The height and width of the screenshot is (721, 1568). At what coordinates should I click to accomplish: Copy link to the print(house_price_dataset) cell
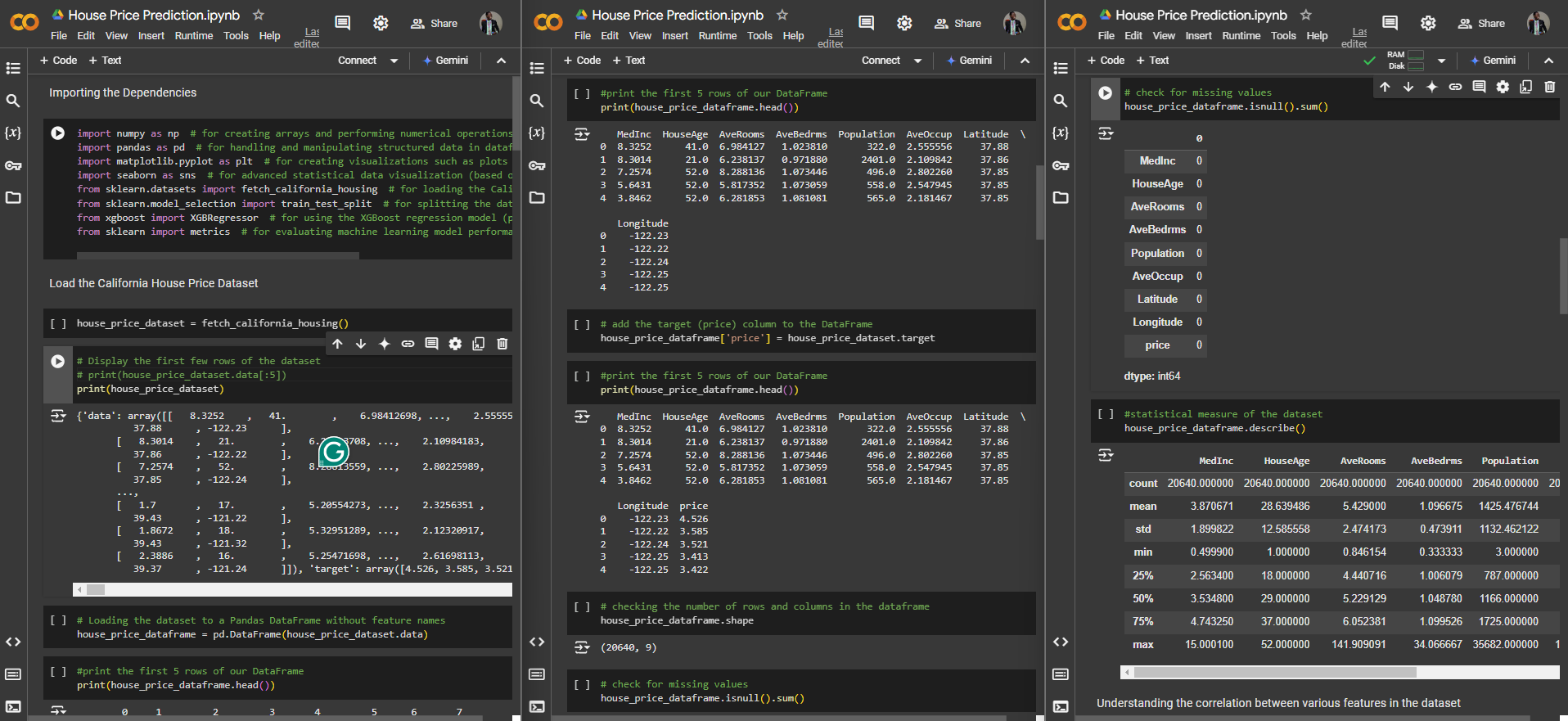408,344
